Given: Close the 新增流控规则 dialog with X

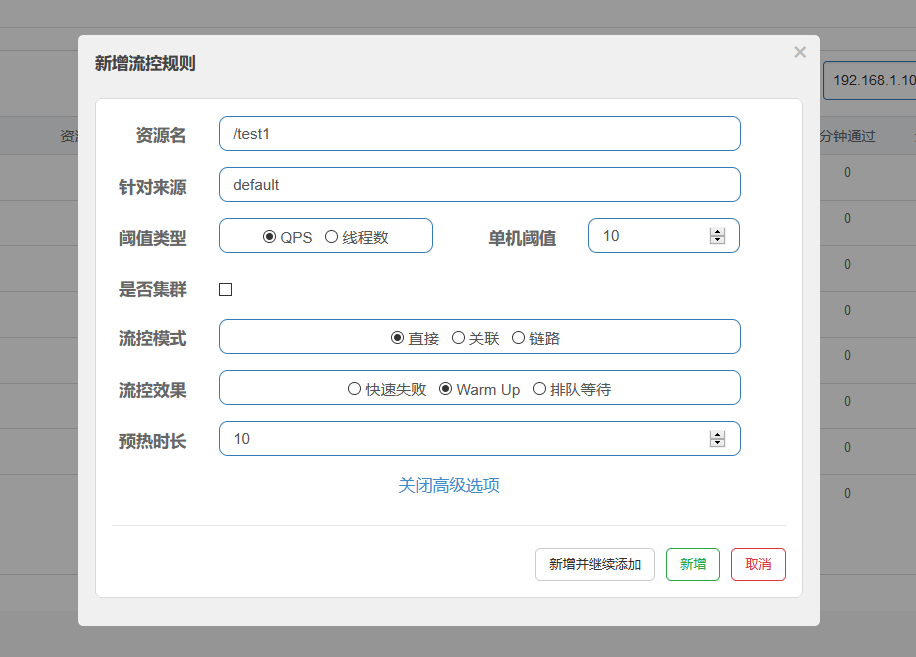Looking at the screenshot, I should 799,52.
